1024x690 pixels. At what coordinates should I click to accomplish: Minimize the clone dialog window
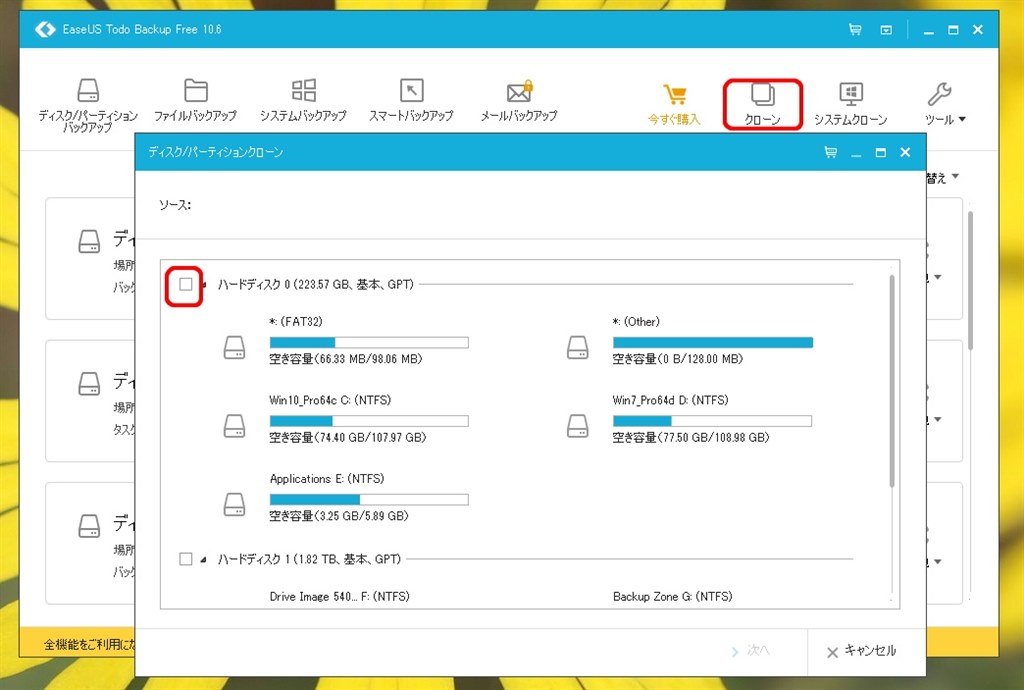(x=856, y=153)
